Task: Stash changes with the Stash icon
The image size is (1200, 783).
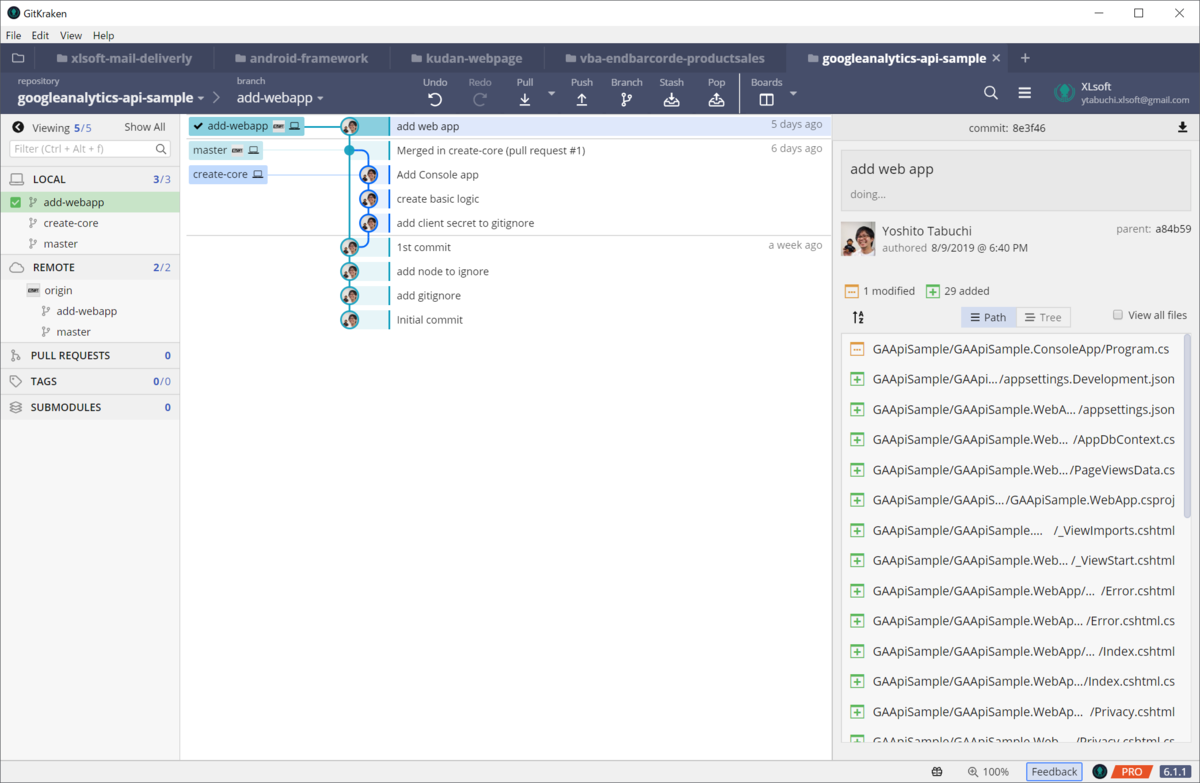Action: pos(672,99)
